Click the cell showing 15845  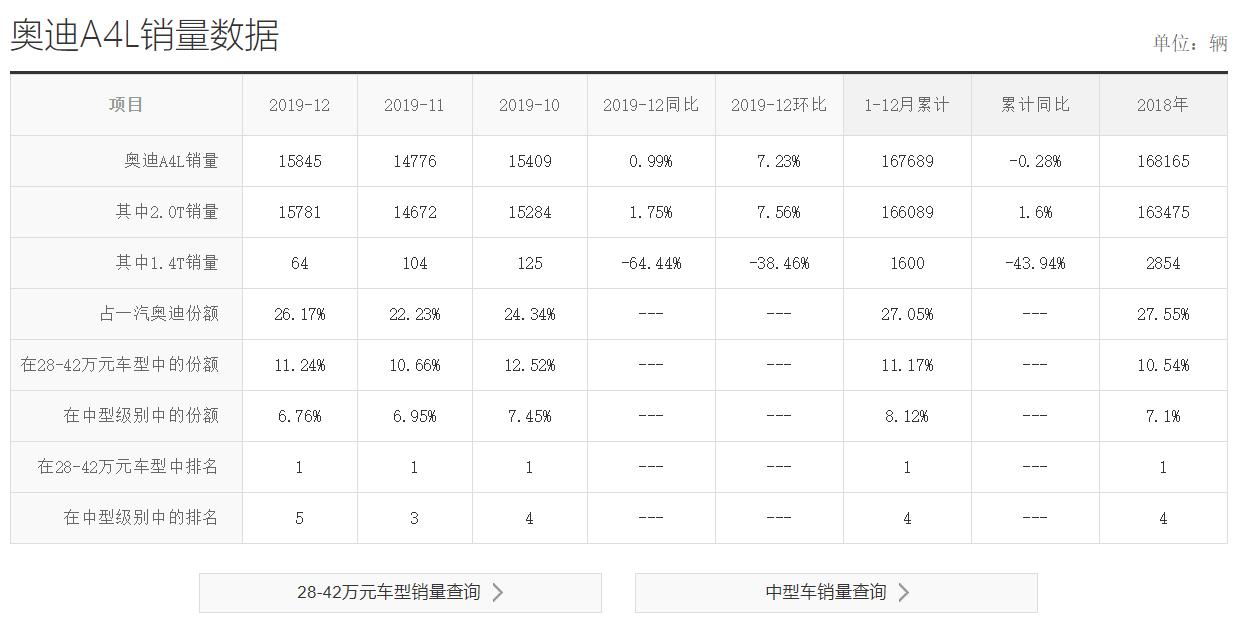[299, 160]
